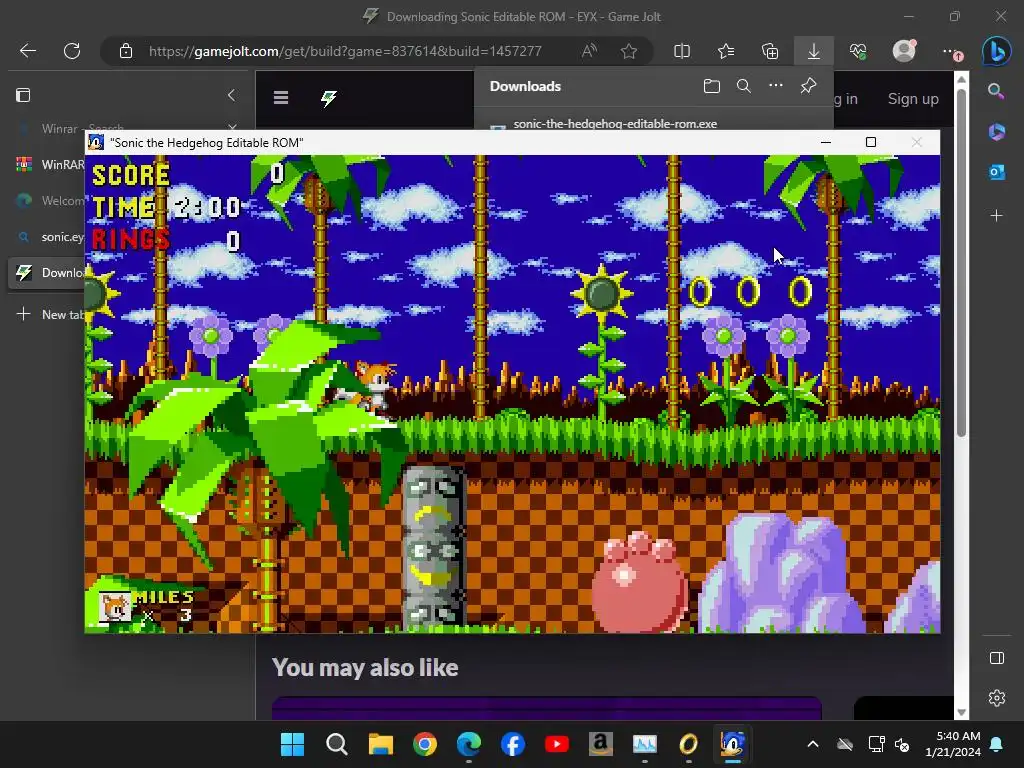Open the gold ring app in taskbar
Screen dimensions: 1024x768
click(x=688, y=744)
